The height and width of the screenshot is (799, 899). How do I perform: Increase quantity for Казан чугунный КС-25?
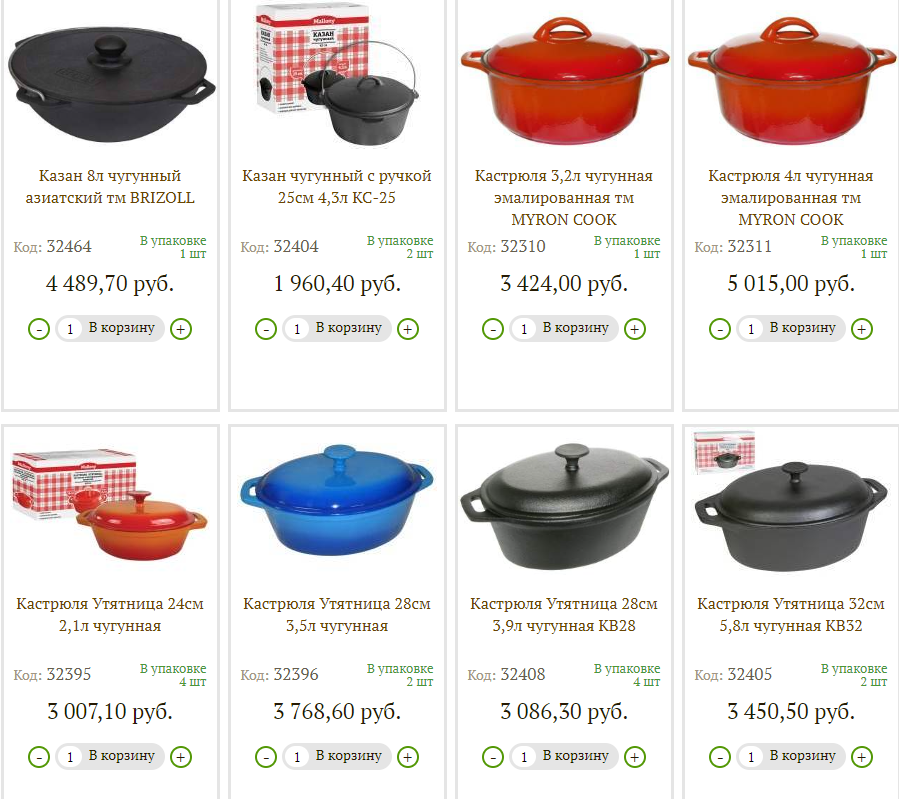(x=408, y=329)
